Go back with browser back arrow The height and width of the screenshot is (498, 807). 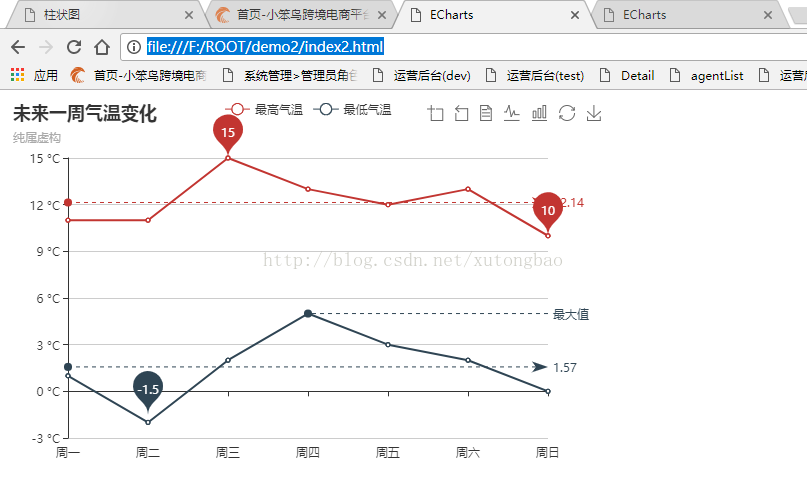[18, 47]
